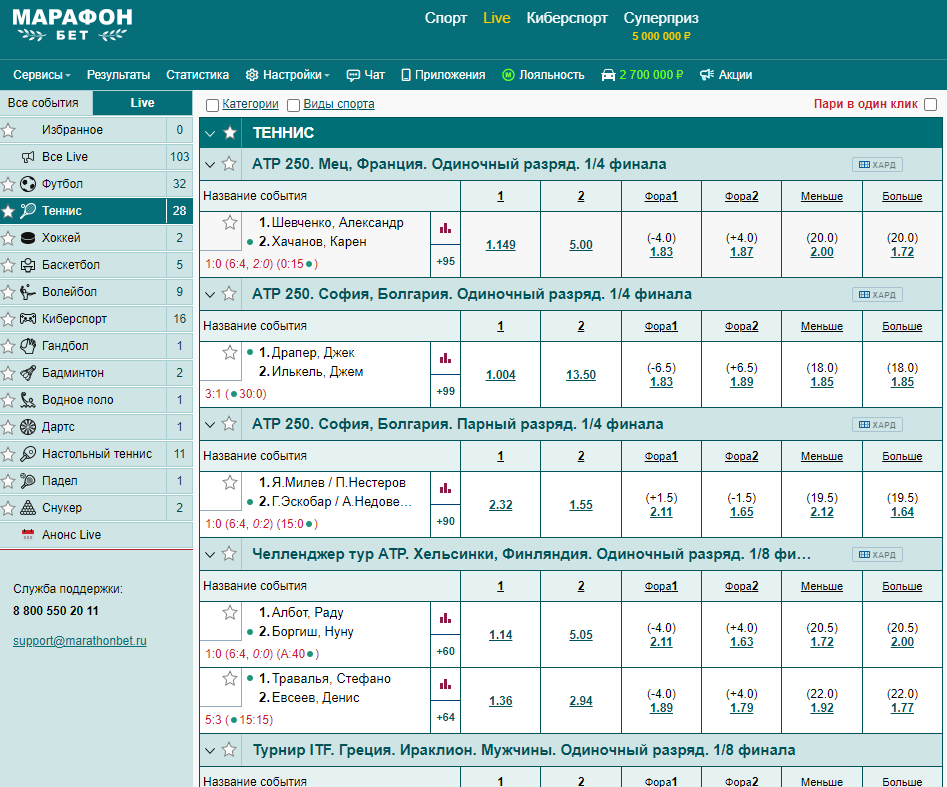This screenshot has width=947, height=787.
Task: Collapse ATP 250 Мец Франция tournament
Action: (210, 164)
